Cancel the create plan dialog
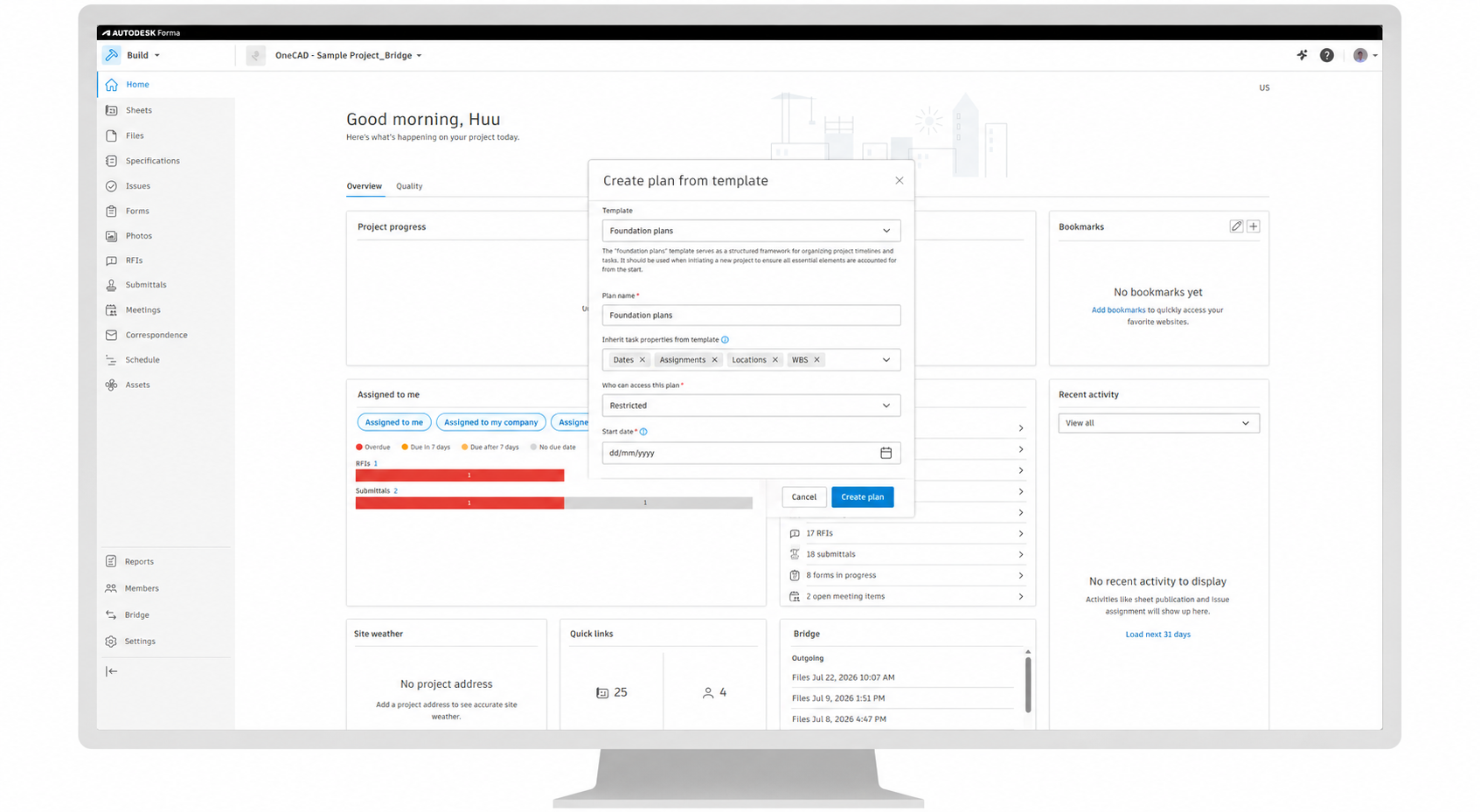Viewport: 1480px width, 812px height. [803, 497]
